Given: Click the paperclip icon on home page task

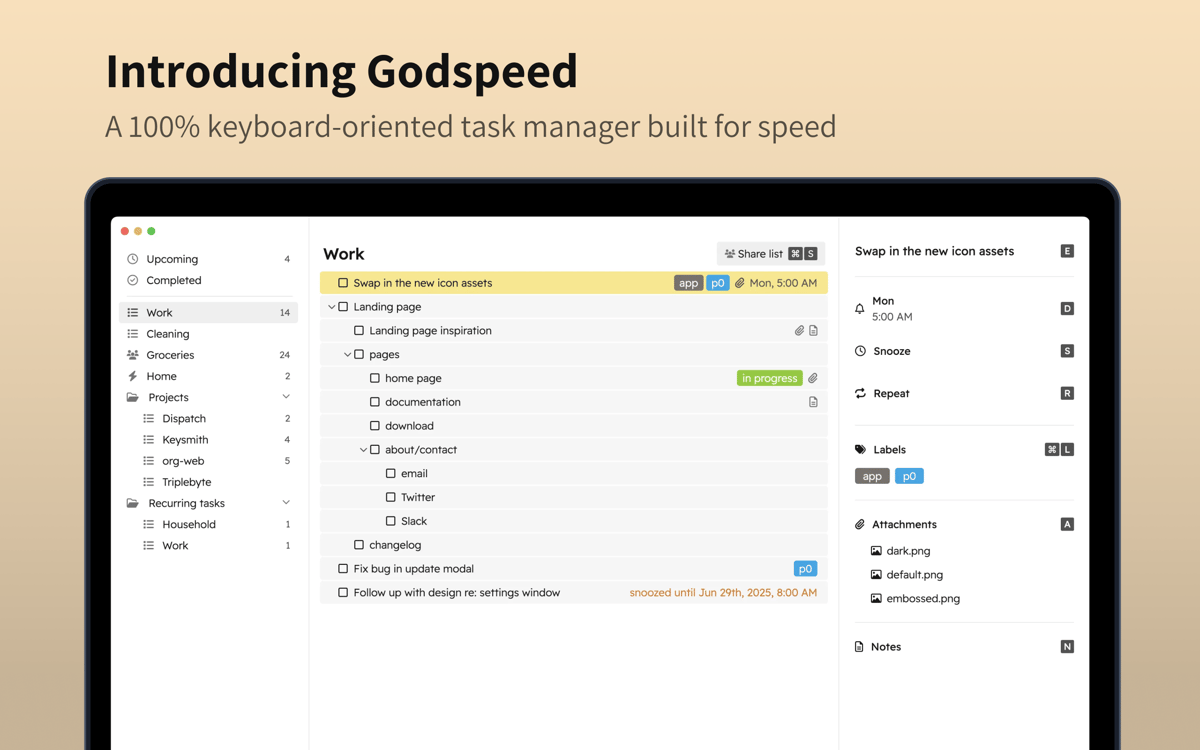Looking at the screenshot, I should pos(813,378).
